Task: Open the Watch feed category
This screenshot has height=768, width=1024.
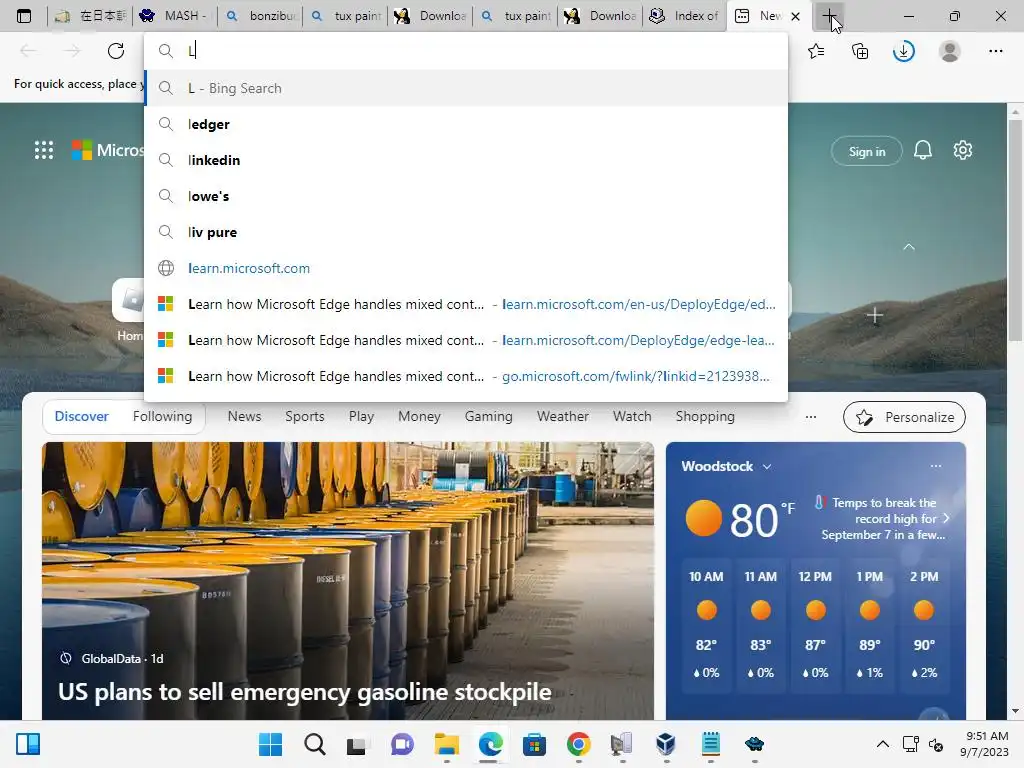Action: 632,417
